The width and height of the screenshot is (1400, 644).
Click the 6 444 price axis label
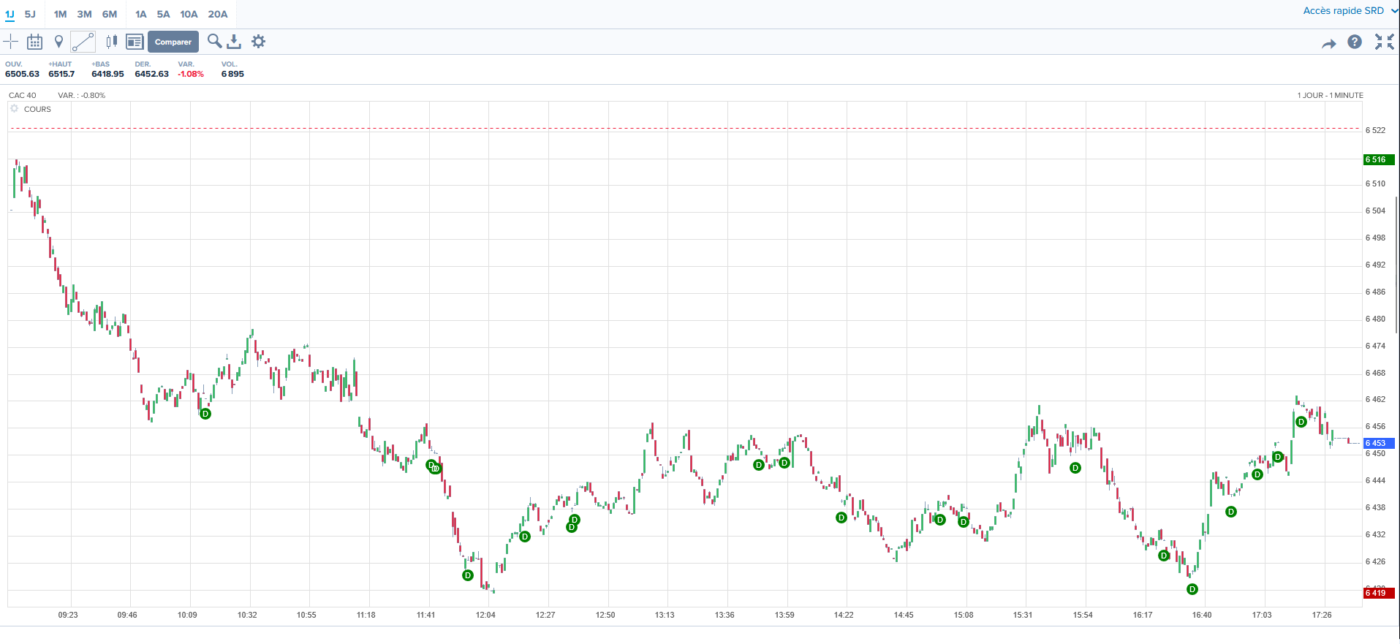1375,480
